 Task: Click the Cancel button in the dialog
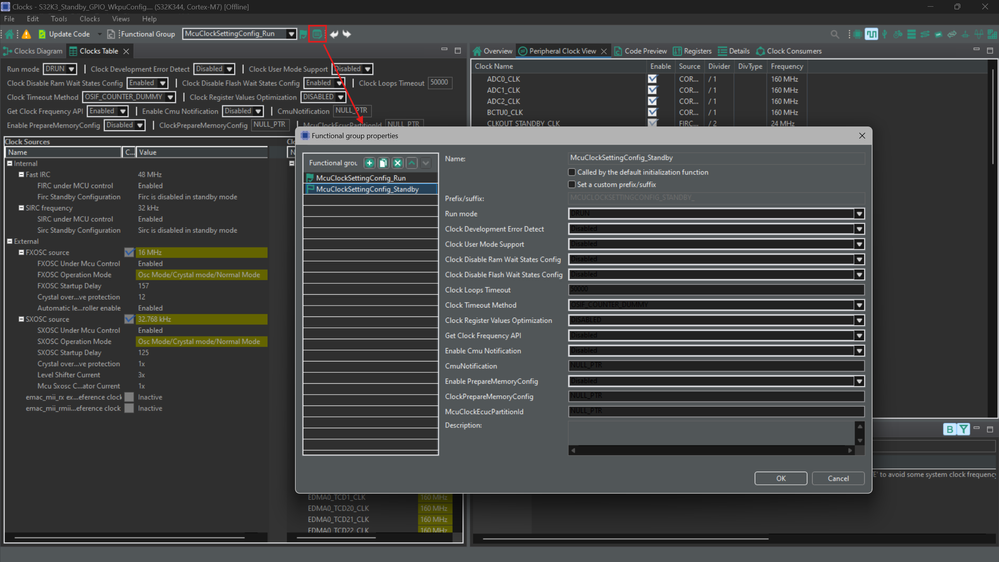838,478
